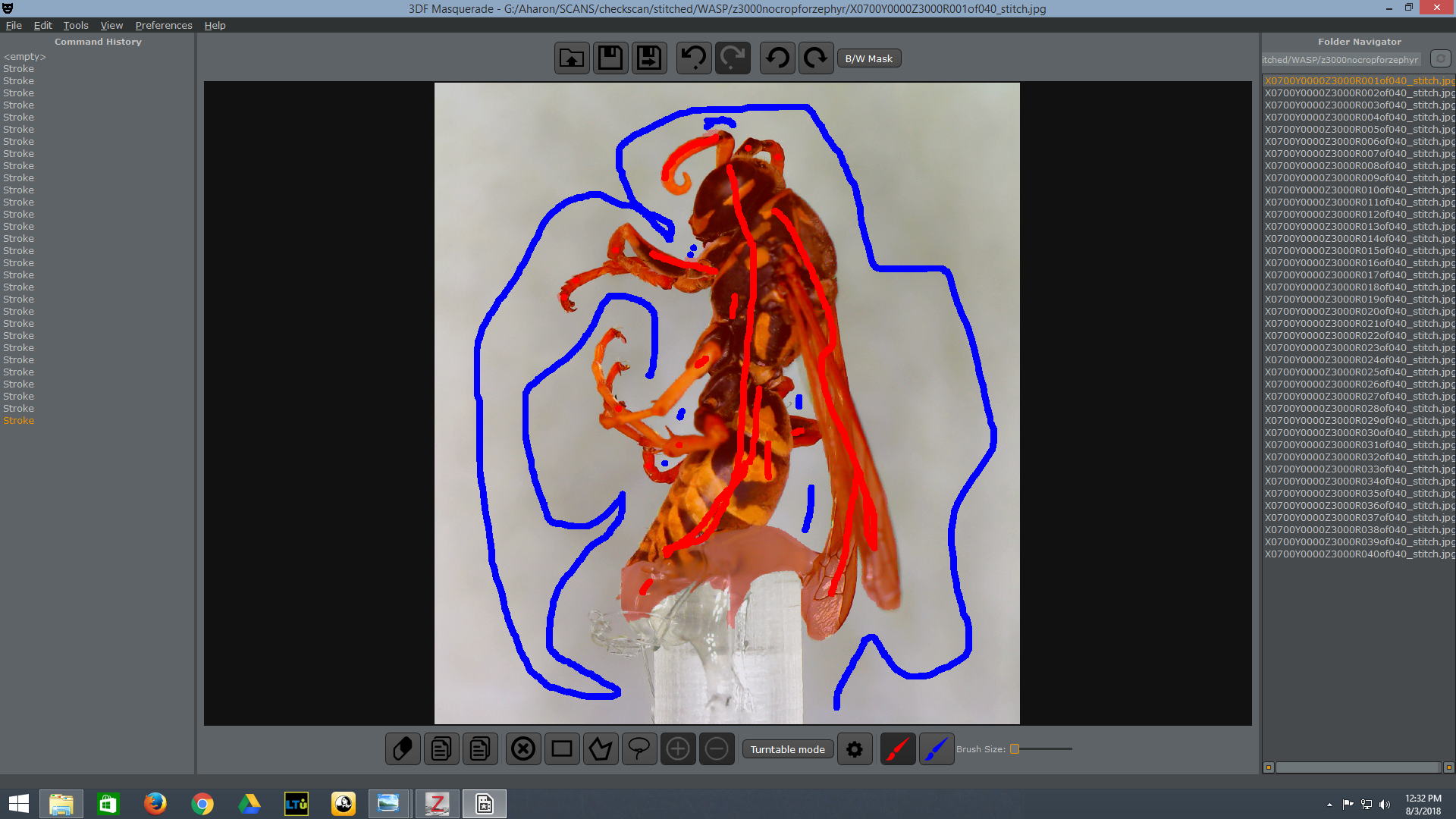Click the clear mask X icon
This screenshot has width=1456, height=819.
click(x=523, y=749)
